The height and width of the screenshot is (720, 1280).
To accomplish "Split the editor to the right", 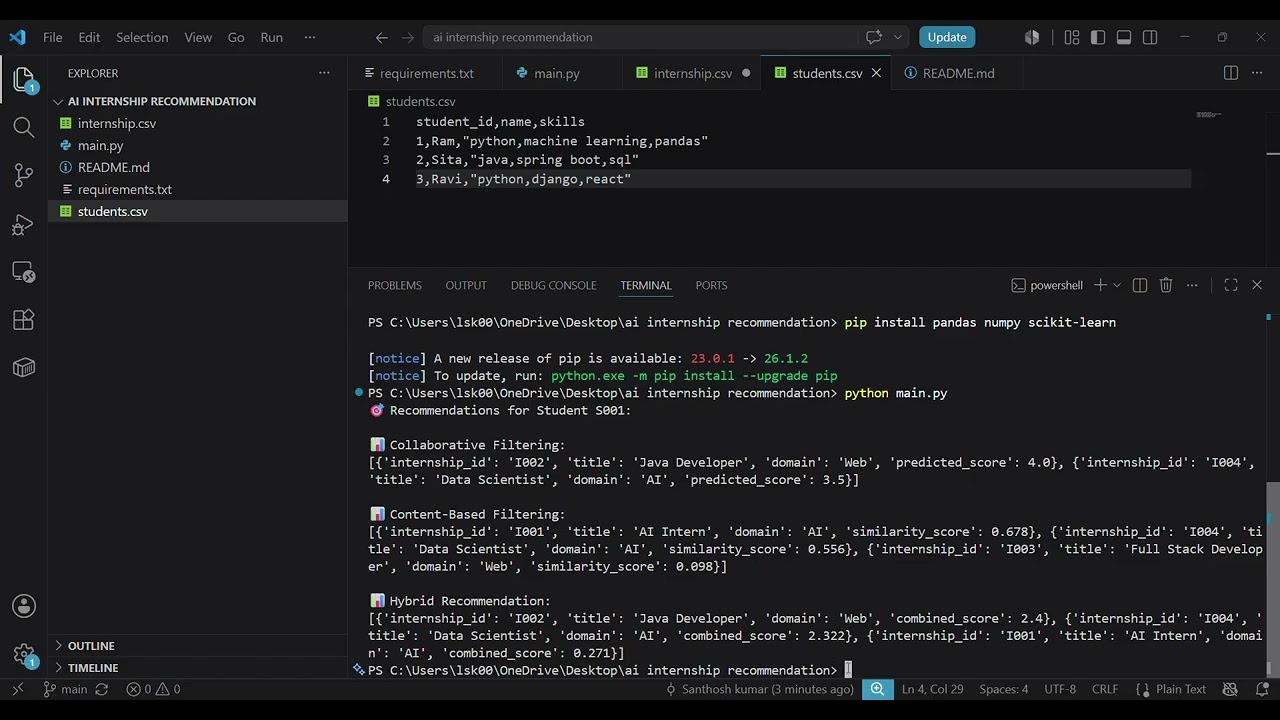I will click(x=1231, y=73).
